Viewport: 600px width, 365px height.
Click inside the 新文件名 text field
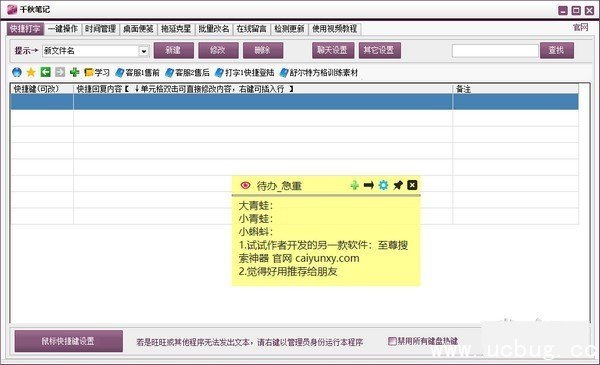[x=90, y=51]
